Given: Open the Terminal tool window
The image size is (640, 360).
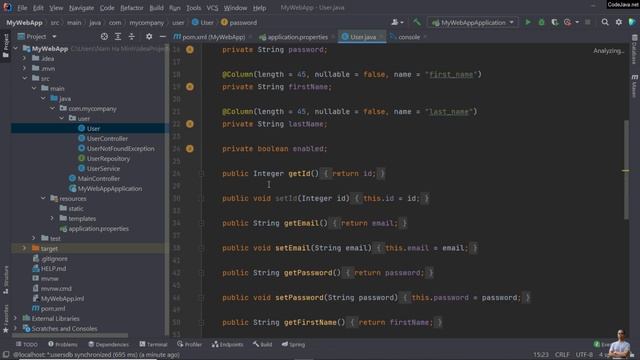Looking at the screenshot, I should [x=153, y=344].
